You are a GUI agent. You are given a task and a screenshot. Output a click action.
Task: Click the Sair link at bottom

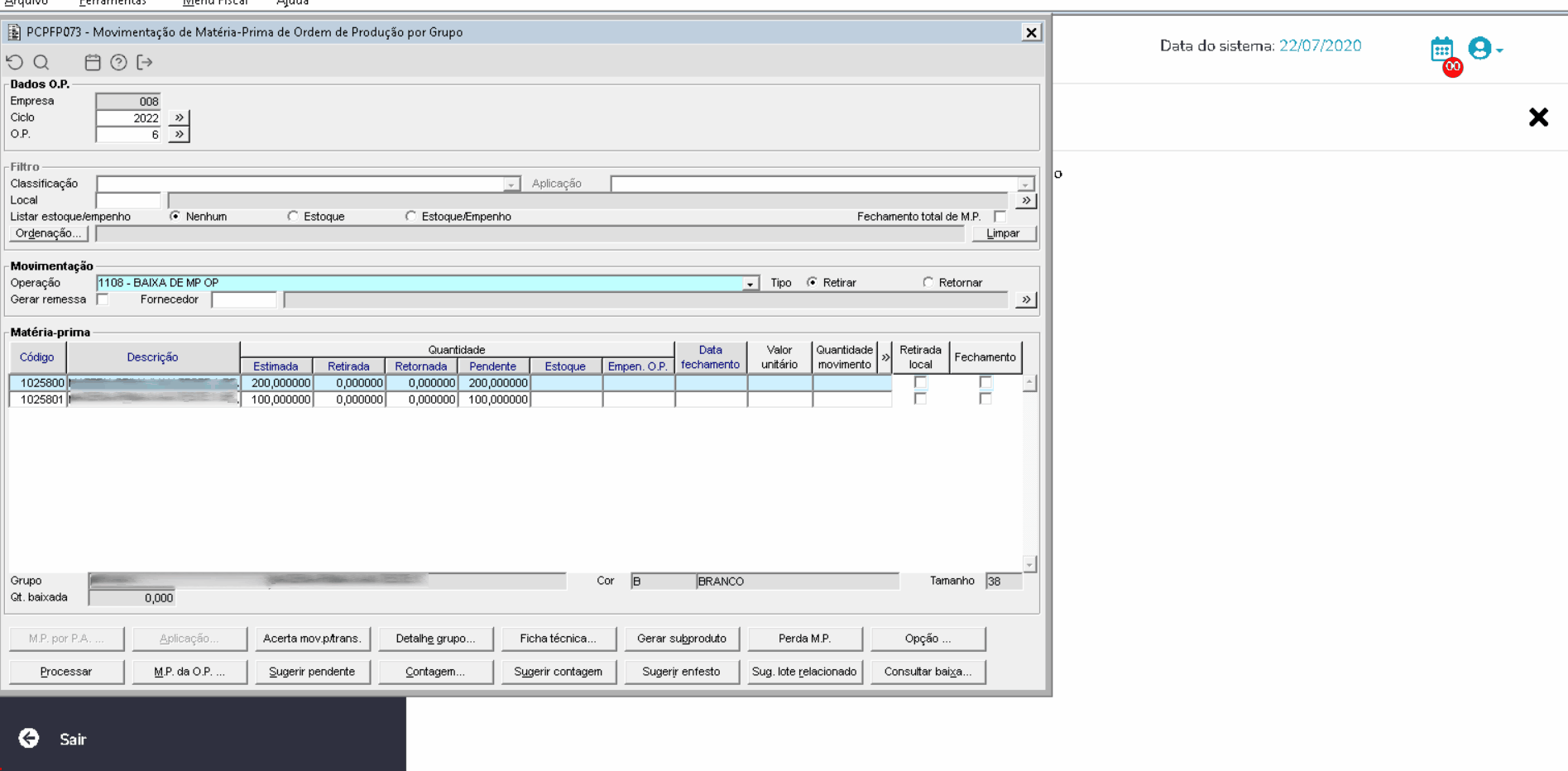point(73,740)
